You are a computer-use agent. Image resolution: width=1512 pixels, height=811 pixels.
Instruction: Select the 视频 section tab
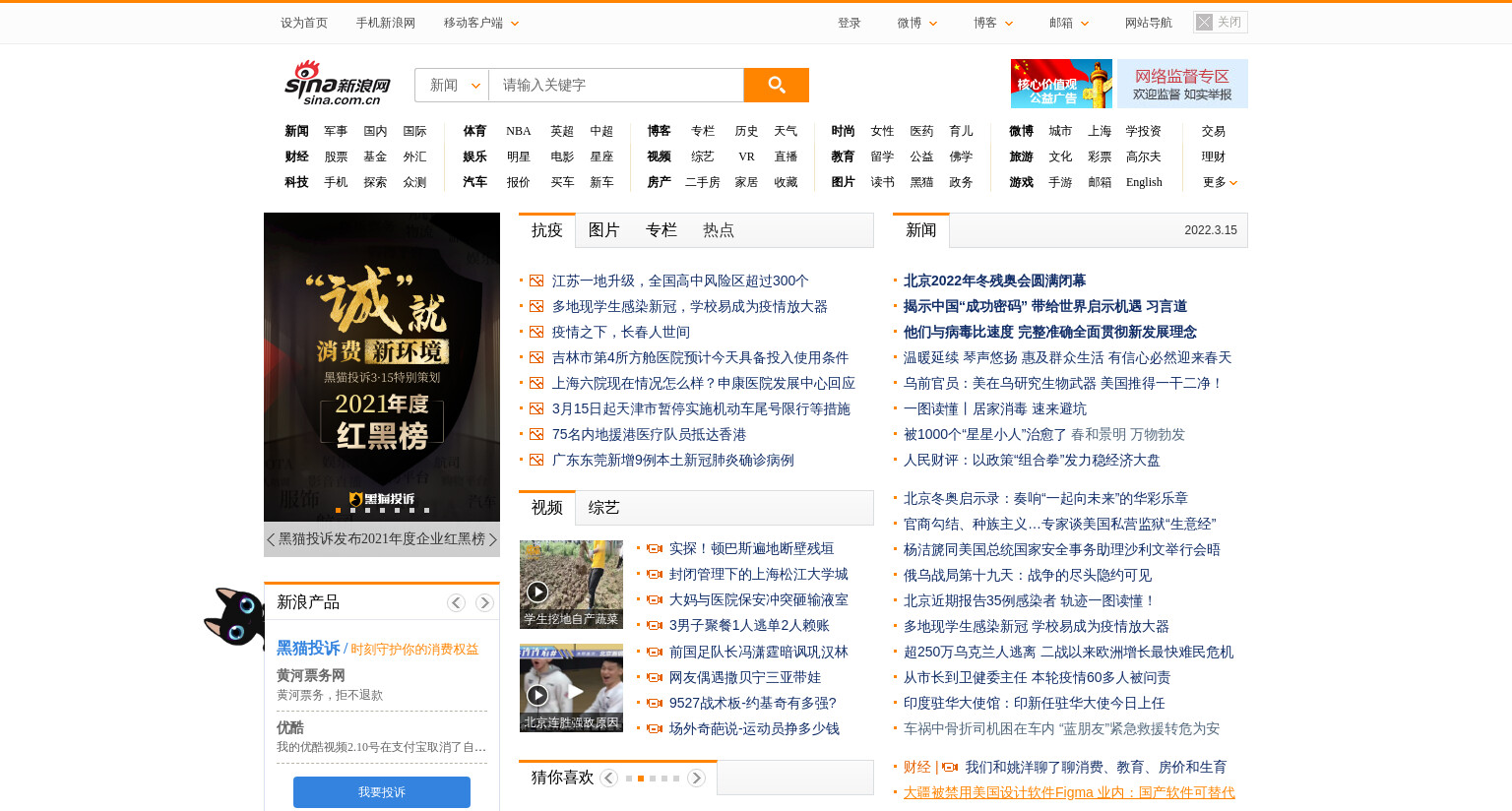pos(547,508)
